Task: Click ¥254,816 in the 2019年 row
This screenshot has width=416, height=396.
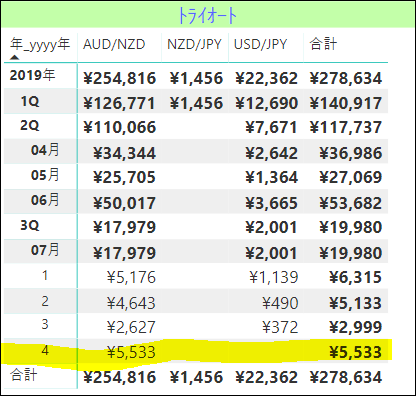Action: pos(119,78)
